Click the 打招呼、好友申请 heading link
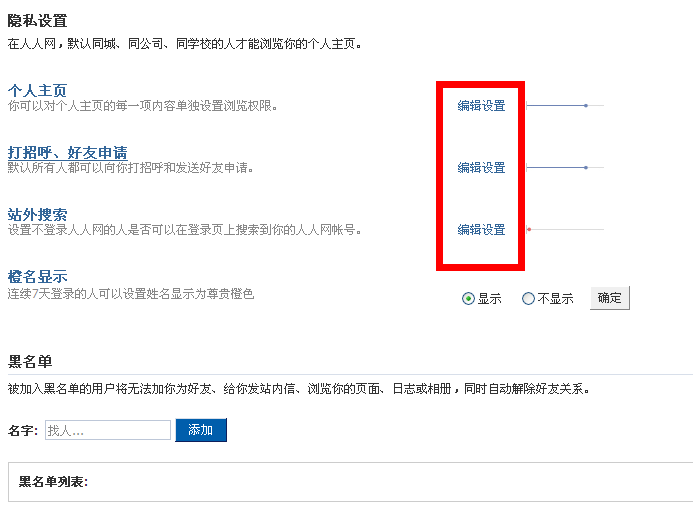Viewport: 693px width, 527px height. (x=67, y=153)
